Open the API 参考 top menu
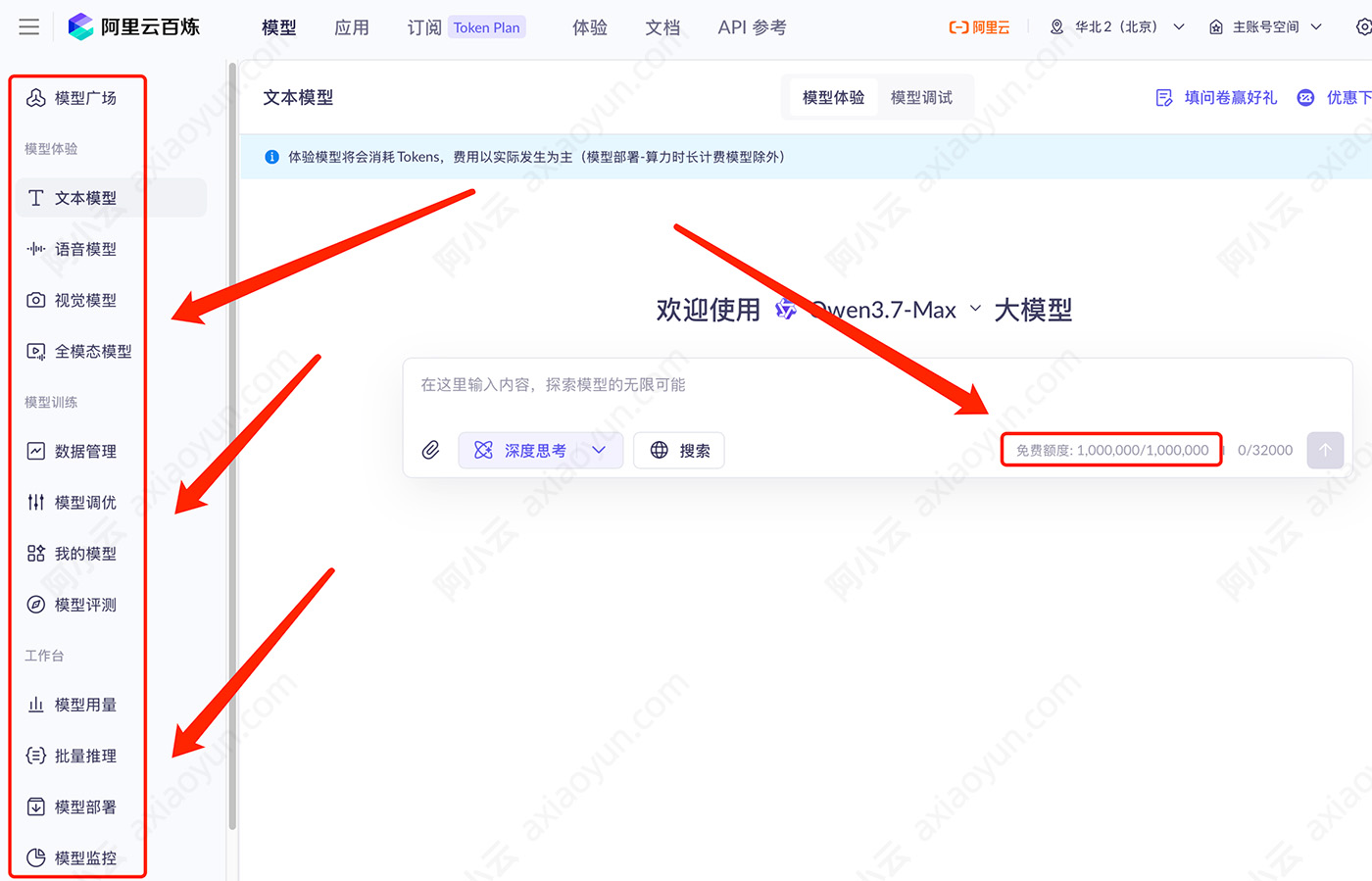 click(x=753, y=27)
